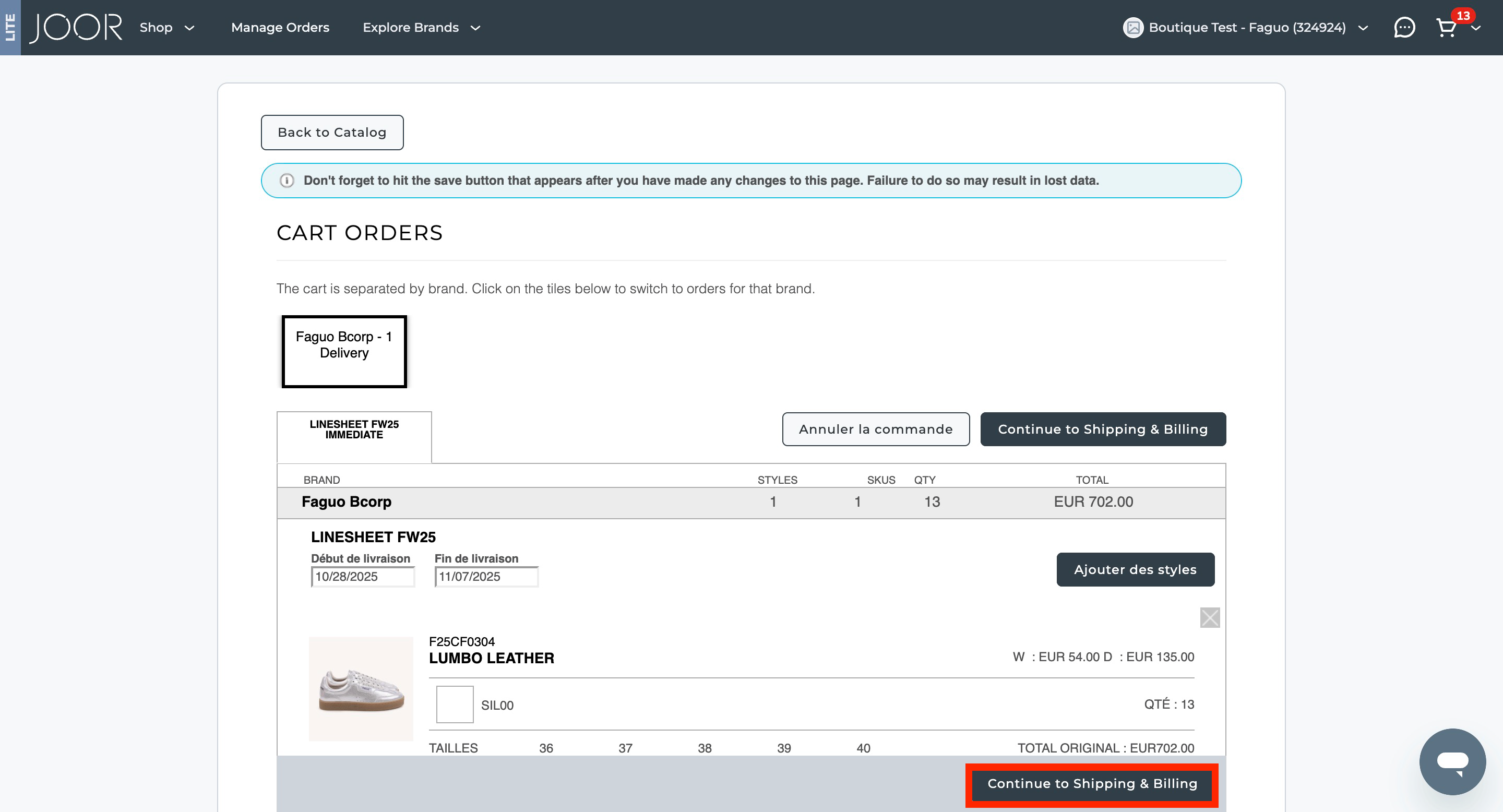
Task: Click the wholesale price EUR 54.00 text
Action: 1069,658
